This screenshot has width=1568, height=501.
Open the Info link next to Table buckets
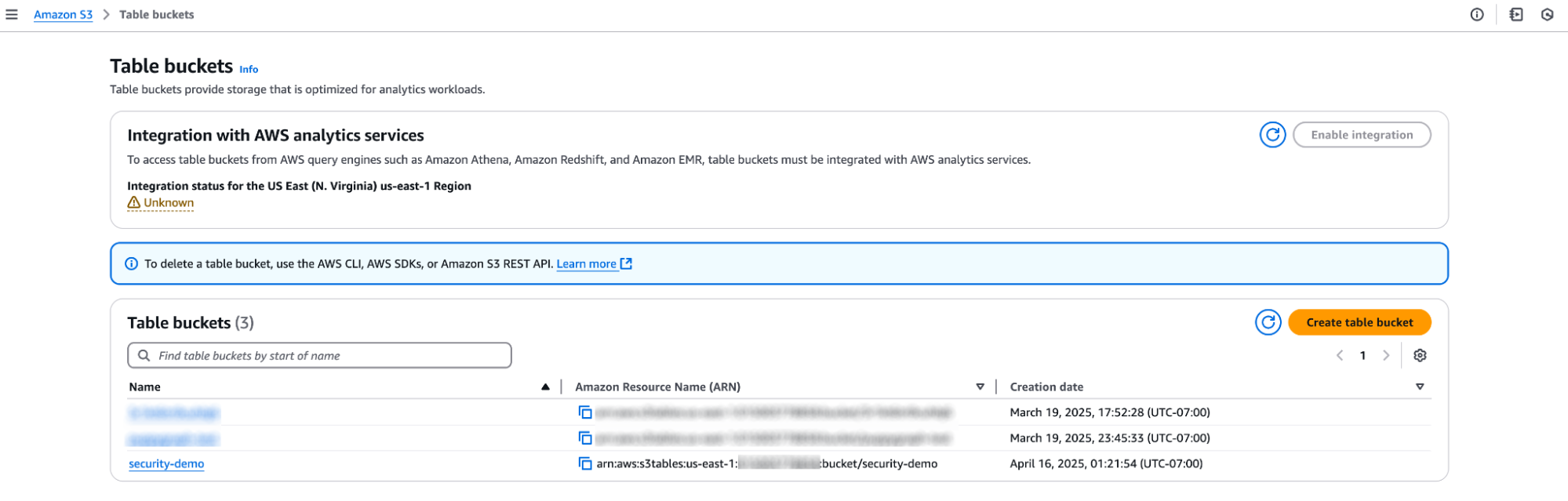(249, 69)
